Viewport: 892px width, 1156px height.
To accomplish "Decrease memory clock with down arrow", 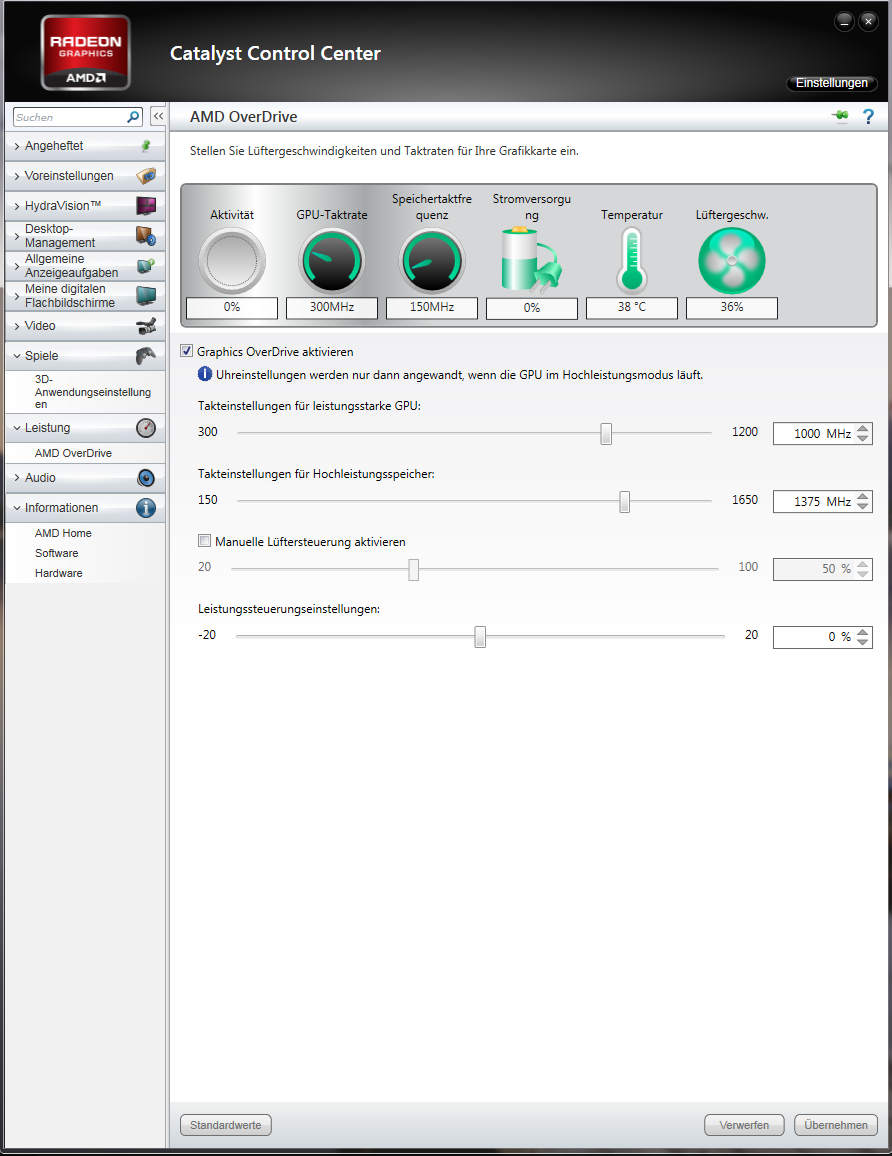I will (863, 506).
